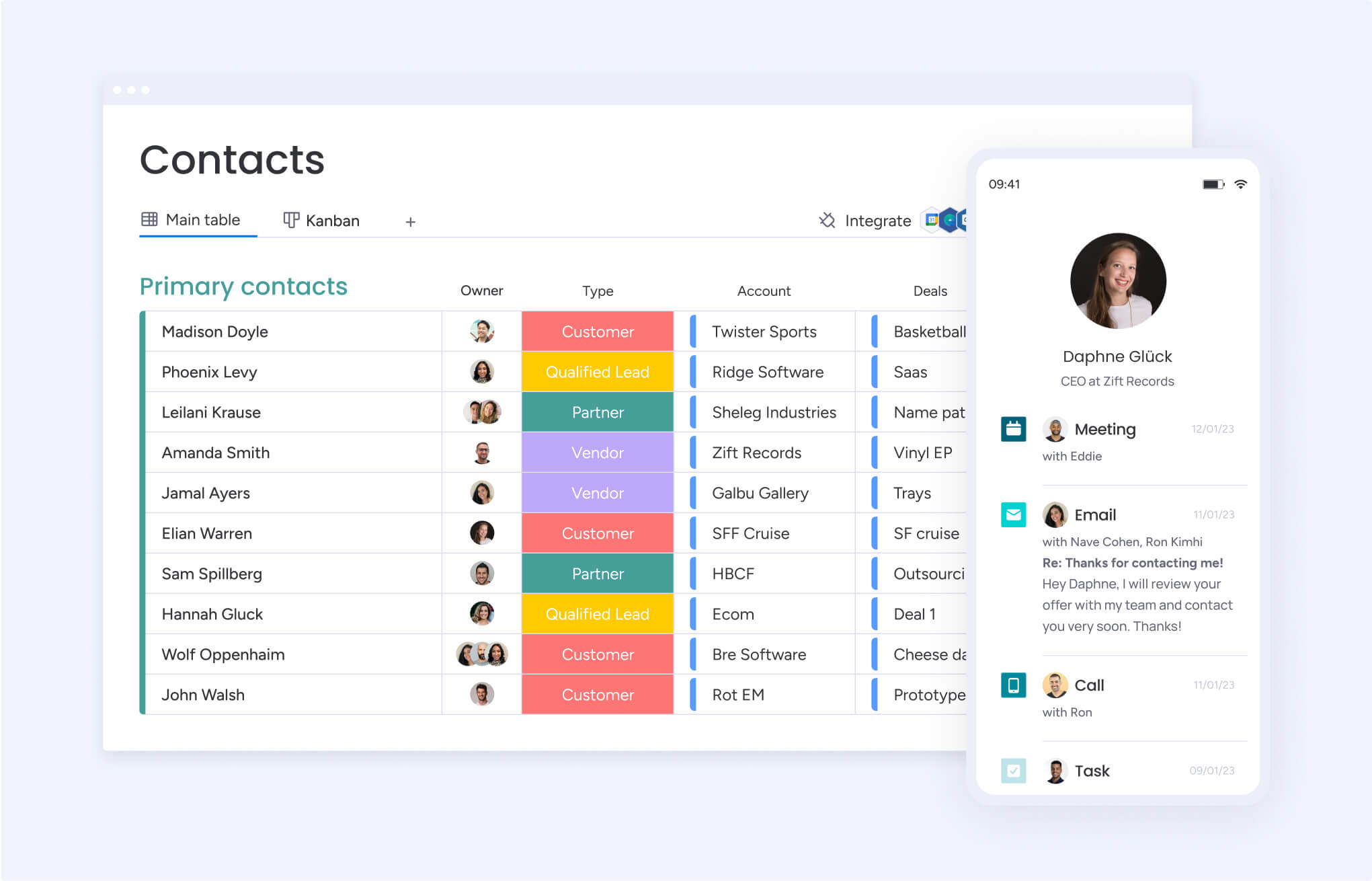This screenshot has height=881, width=1372.
Task: Click the Kanban view tab
Action: (x=321, y=220)
